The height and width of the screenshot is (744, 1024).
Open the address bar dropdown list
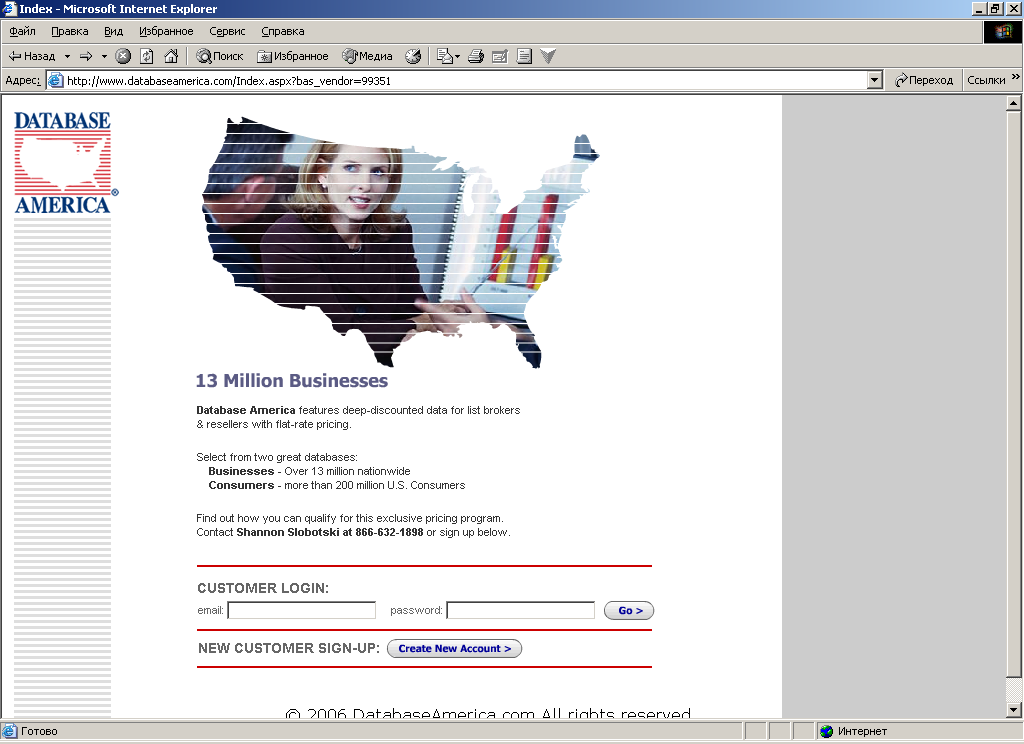click(x=874, y=80)
